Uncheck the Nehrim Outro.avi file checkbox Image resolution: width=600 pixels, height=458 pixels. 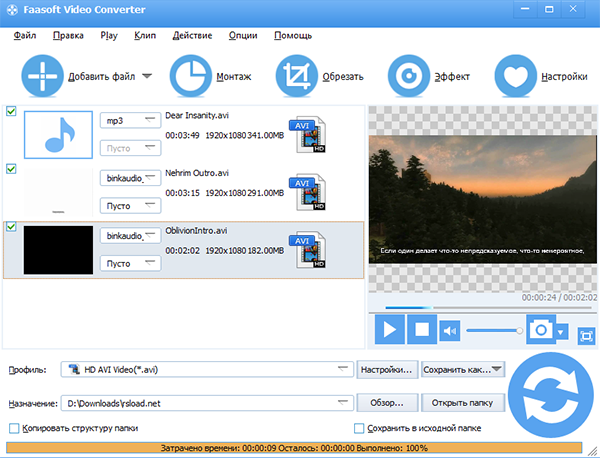click(11, 169)
